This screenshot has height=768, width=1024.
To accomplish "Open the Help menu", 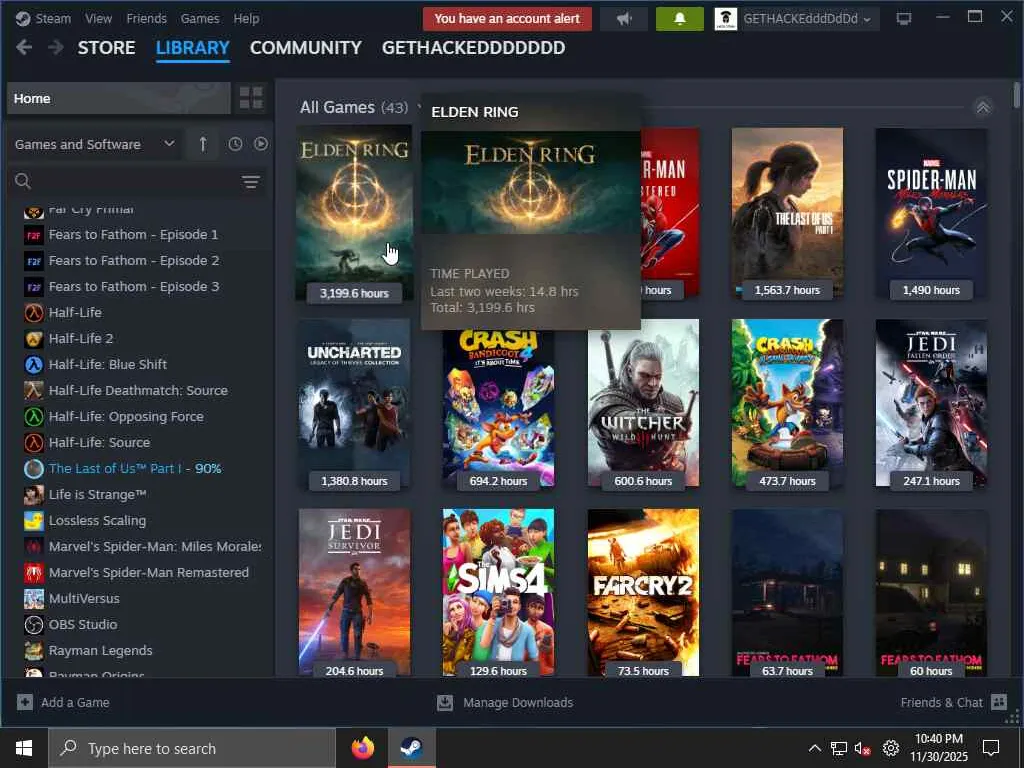I will click(x=246, y=18).
